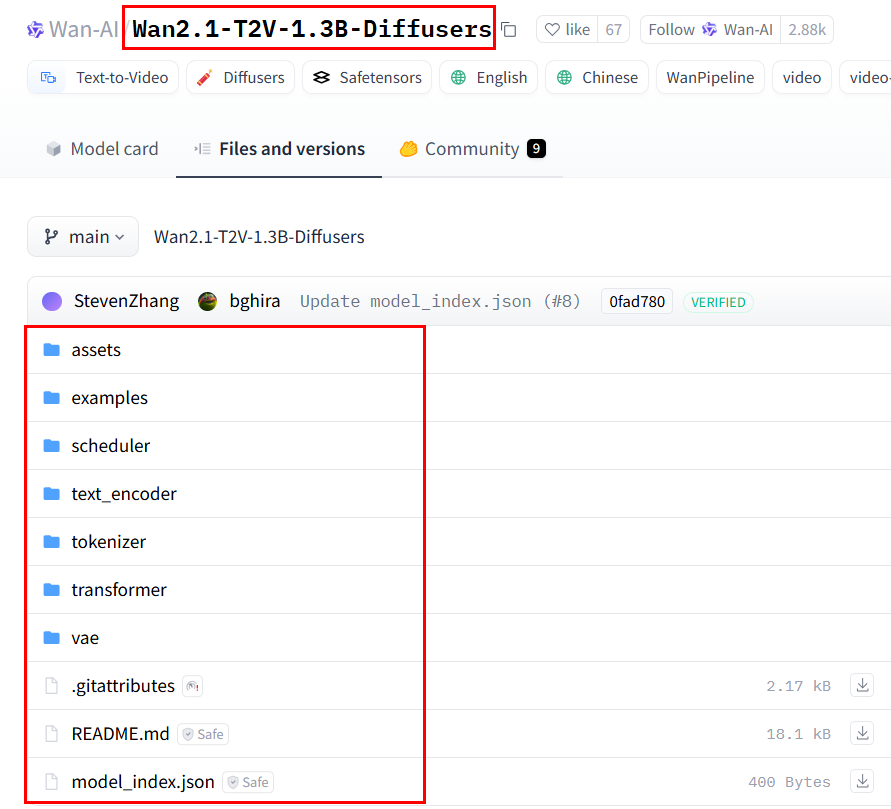Switch to the Model card tab
The width and height of the screenshot is (891, 809).
pos(102,149)
